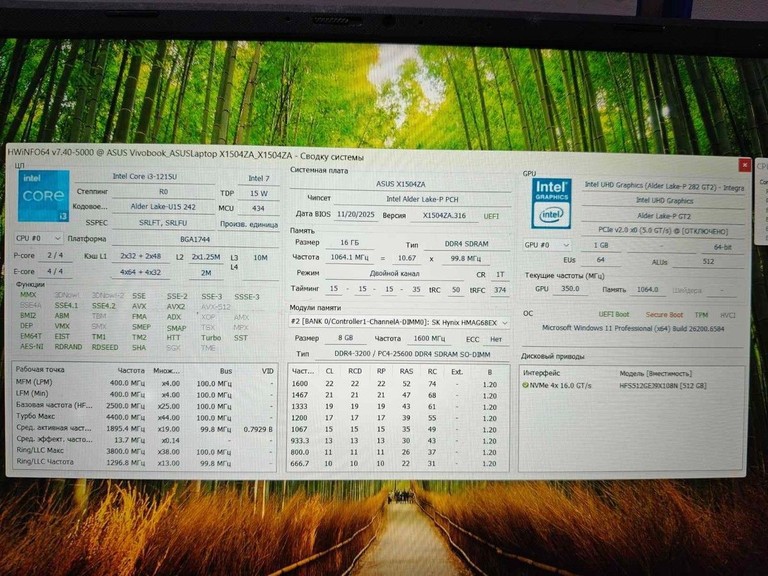Click the TPM indicator

tap(701, 315)
